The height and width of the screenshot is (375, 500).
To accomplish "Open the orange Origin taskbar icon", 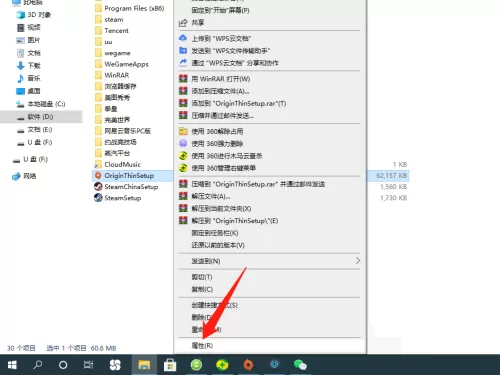I will [x=248, y=365].
